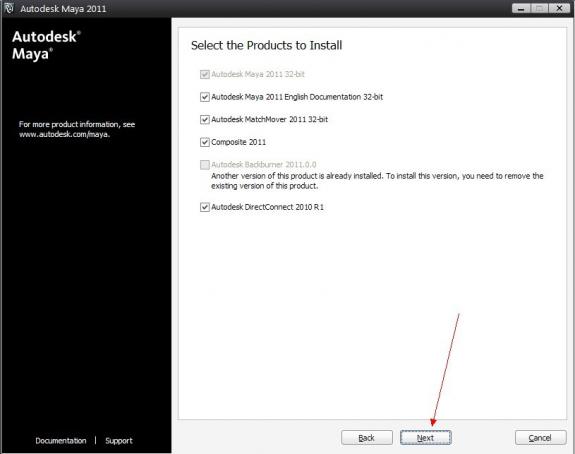Click the www.autodesk.com/maya address text
The height and width of the screenshot is (454, 575).
[65, 134]
